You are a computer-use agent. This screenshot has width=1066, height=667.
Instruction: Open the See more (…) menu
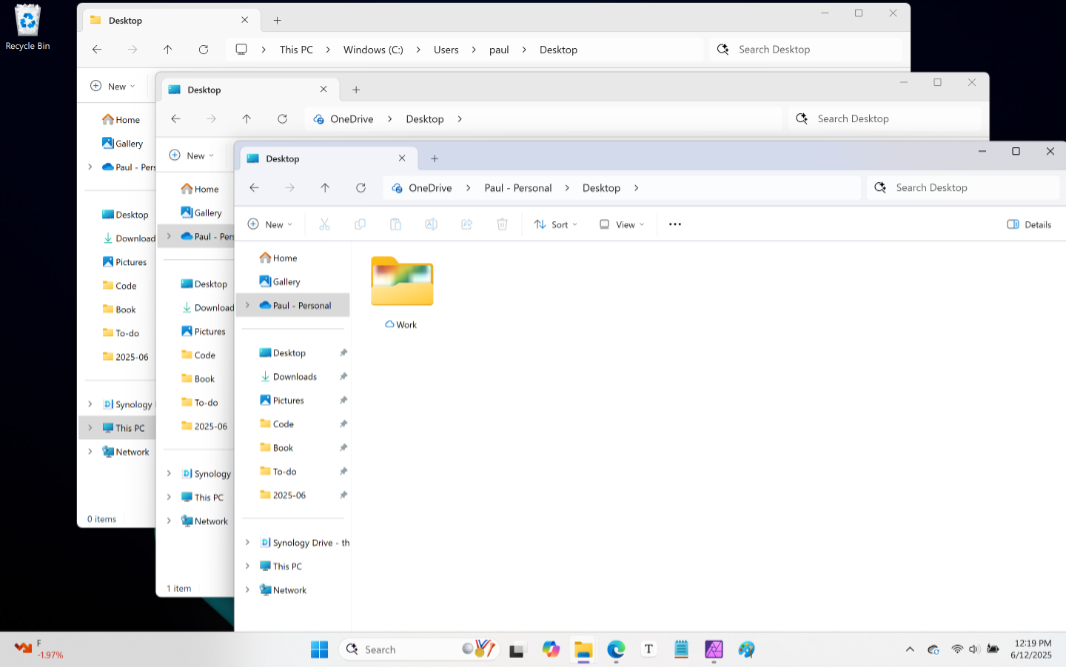coord(674,224)
